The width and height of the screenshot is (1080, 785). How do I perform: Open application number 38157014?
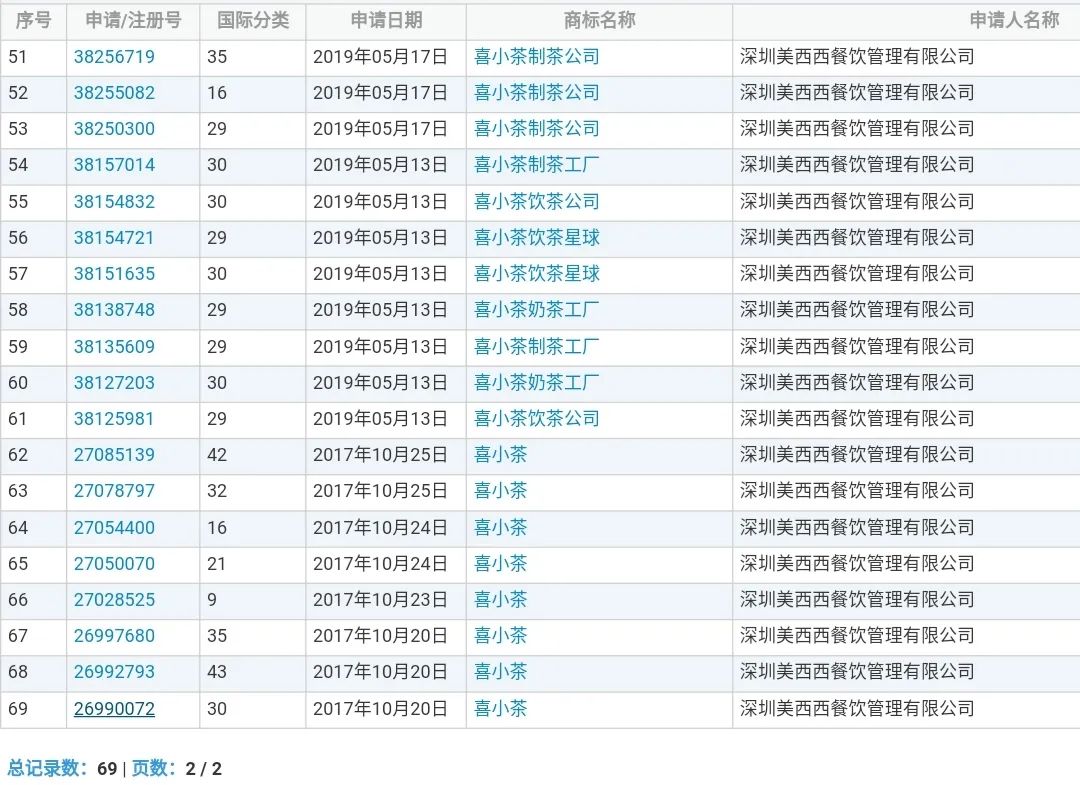coord(114,165)
